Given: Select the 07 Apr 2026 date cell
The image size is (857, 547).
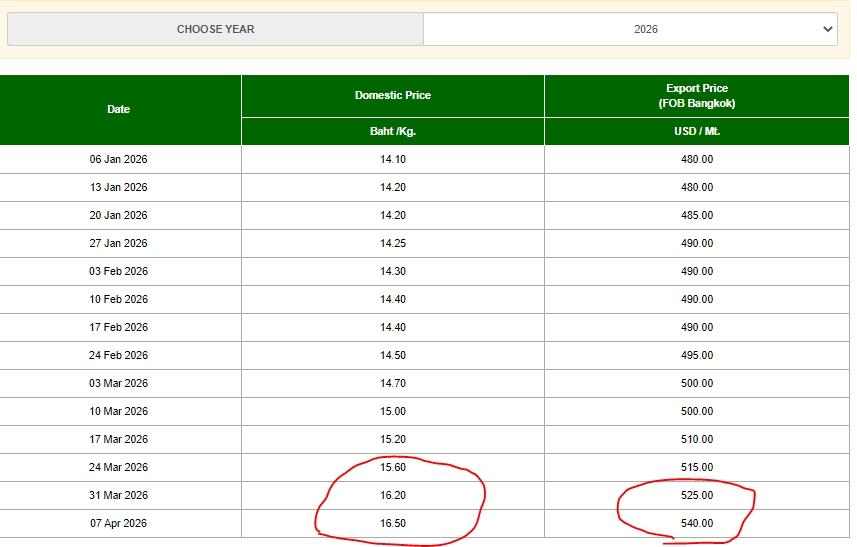Looking at the screenshot, I should 119,523.
